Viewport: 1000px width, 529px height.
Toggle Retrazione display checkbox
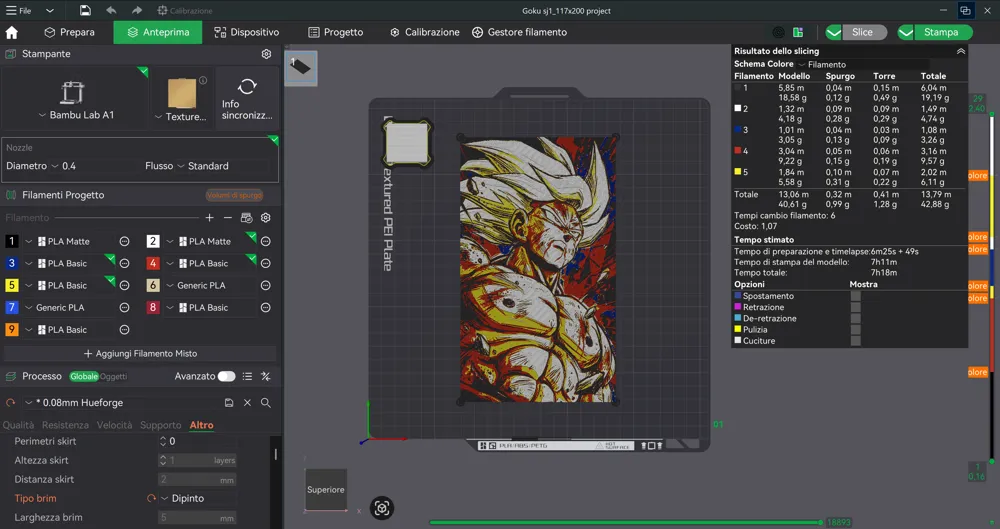pyautogui.click(x=855, y=307)
